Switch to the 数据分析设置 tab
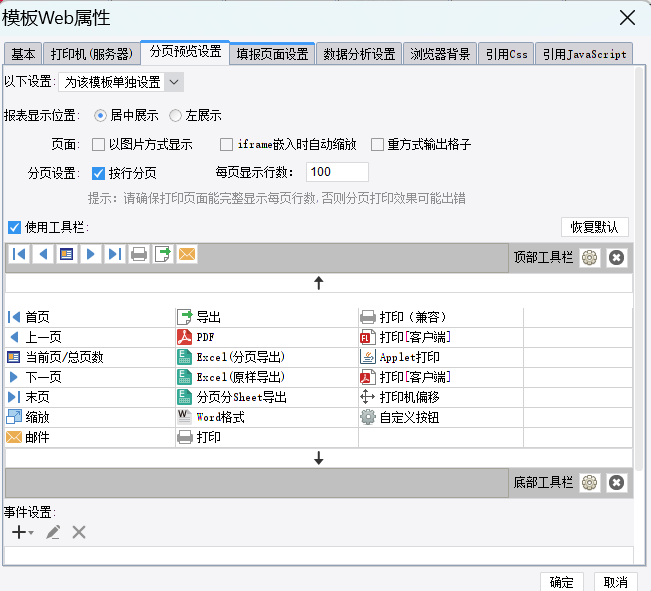This screenshot has width=651, height=591. coord(359,54)
